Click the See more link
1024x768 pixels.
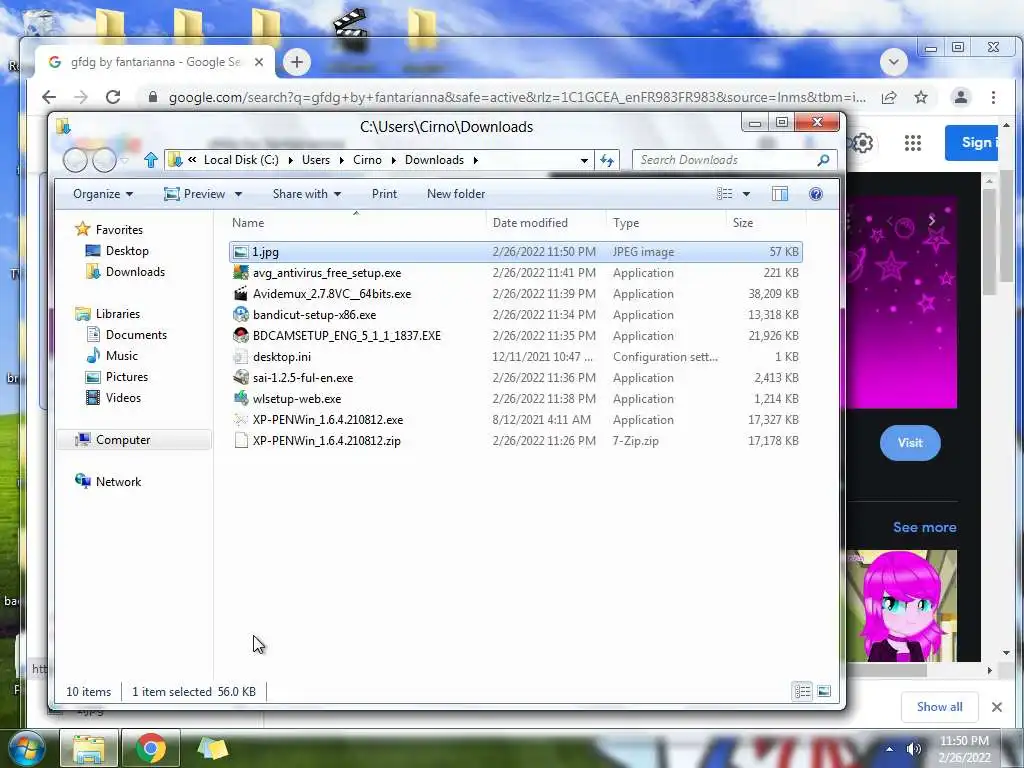[924, 527]
